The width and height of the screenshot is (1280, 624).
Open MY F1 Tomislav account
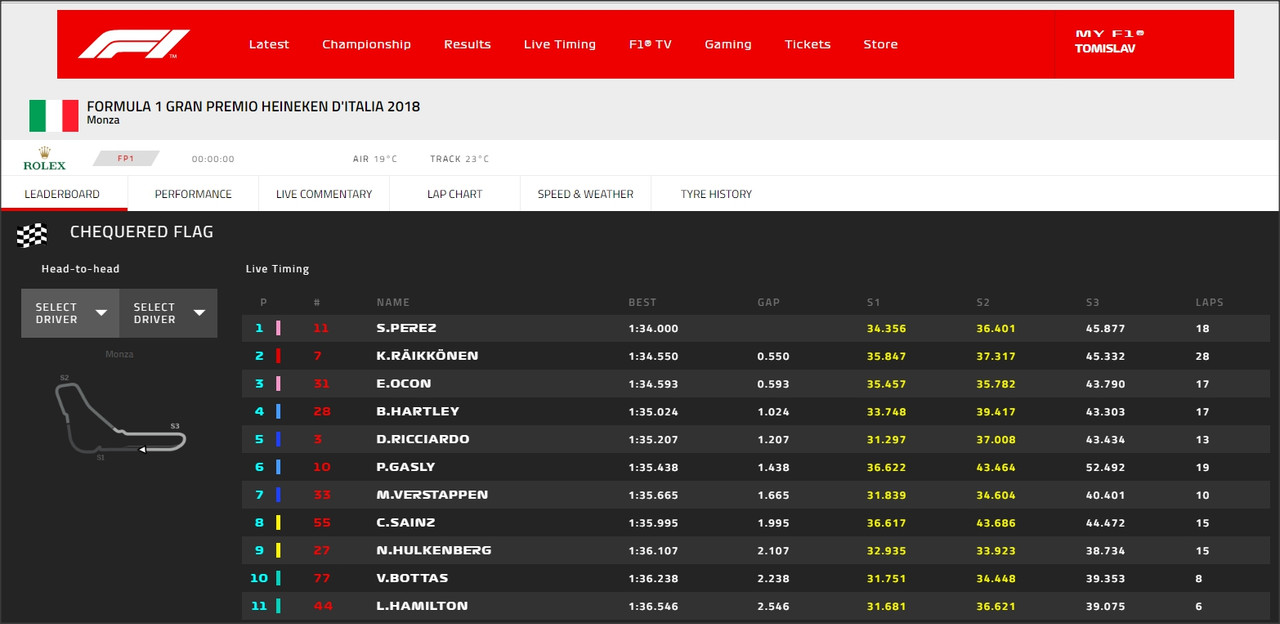[x=1109, y=41]
